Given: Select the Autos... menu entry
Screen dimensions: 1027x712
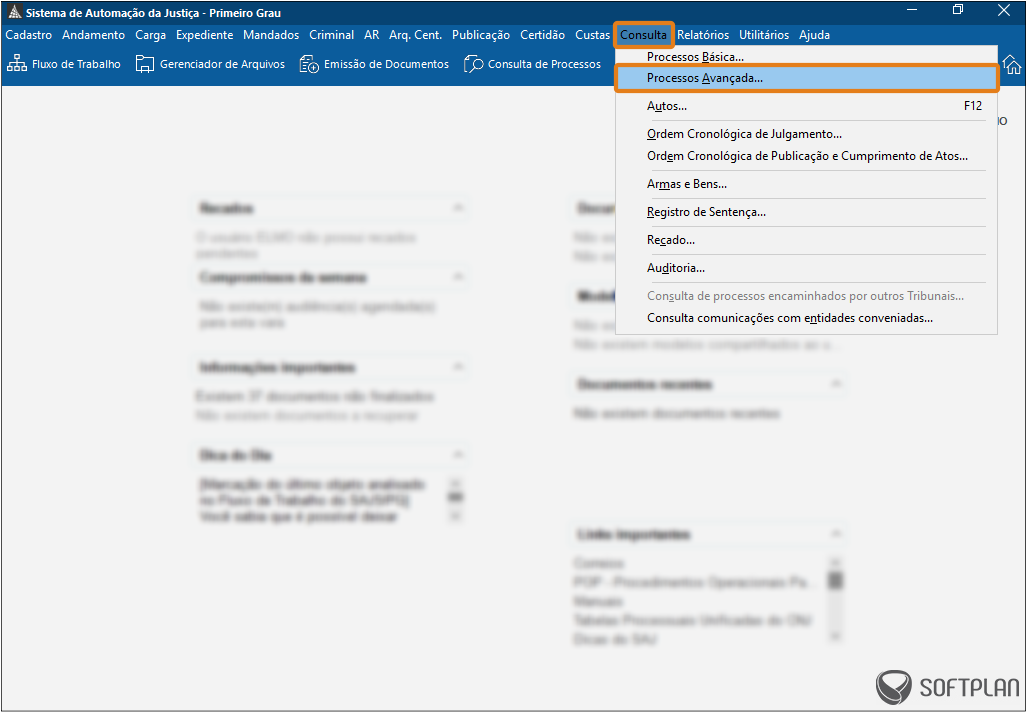Looking at the screenshot, I should (x=806, y=106).
